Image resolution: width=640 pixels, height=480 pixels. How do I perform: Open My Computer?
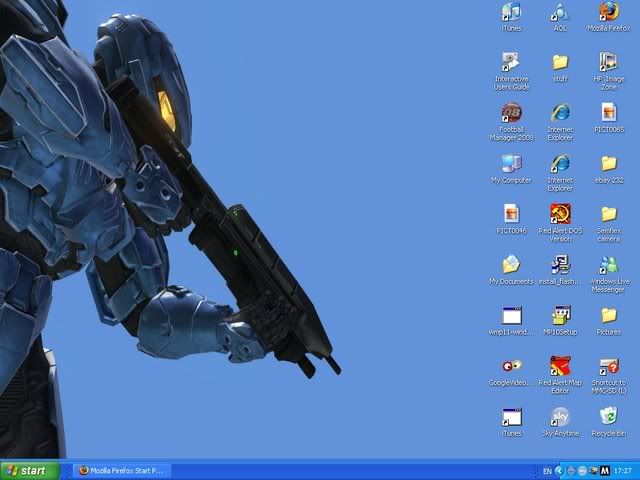click(x=511, y=169)
